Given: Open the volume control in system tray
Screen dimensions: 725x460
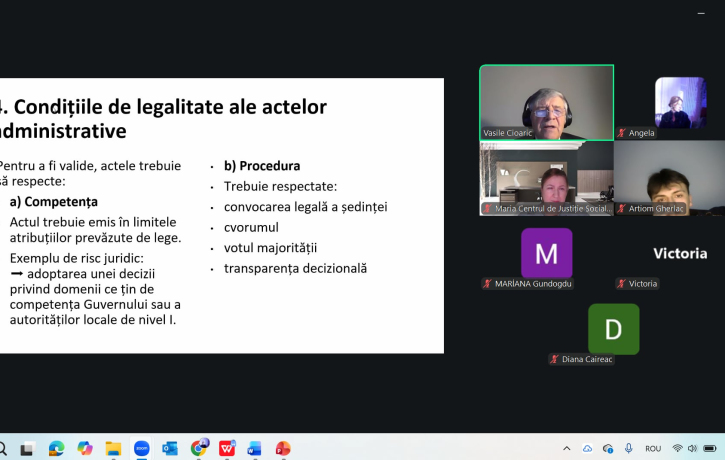Looking at the screenshot, I should [x=693, y=448].
